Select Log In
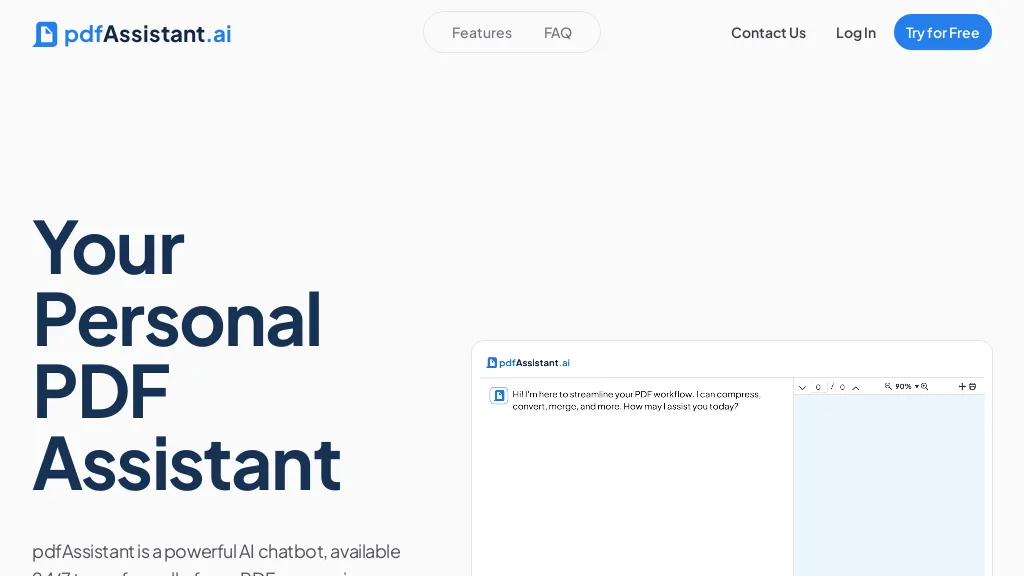This screenshot has height=576, width=1024. coord(855,32)
